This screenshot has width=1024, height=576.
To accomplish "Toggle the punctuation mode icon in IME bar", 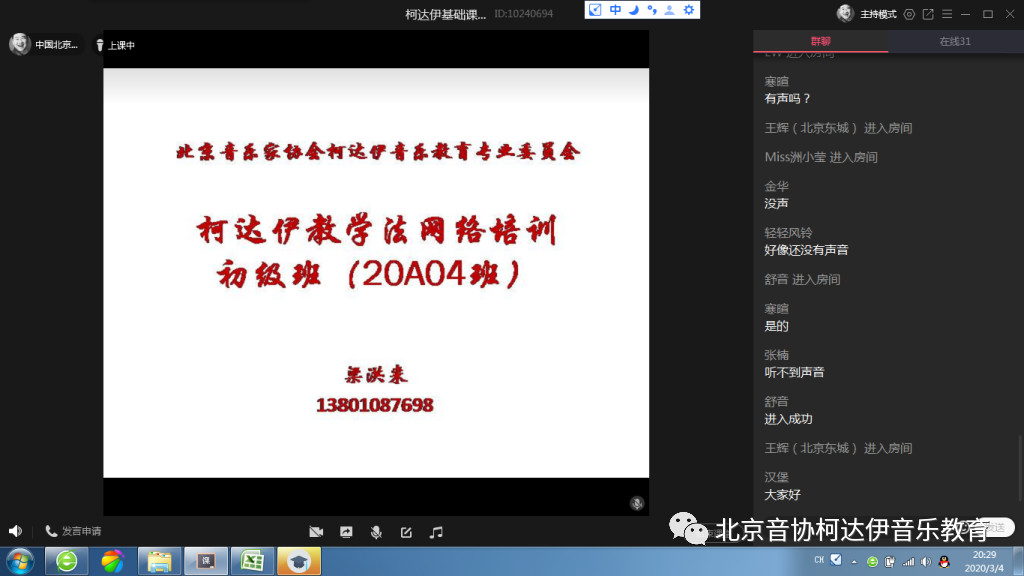I will (x=652, y=10).
